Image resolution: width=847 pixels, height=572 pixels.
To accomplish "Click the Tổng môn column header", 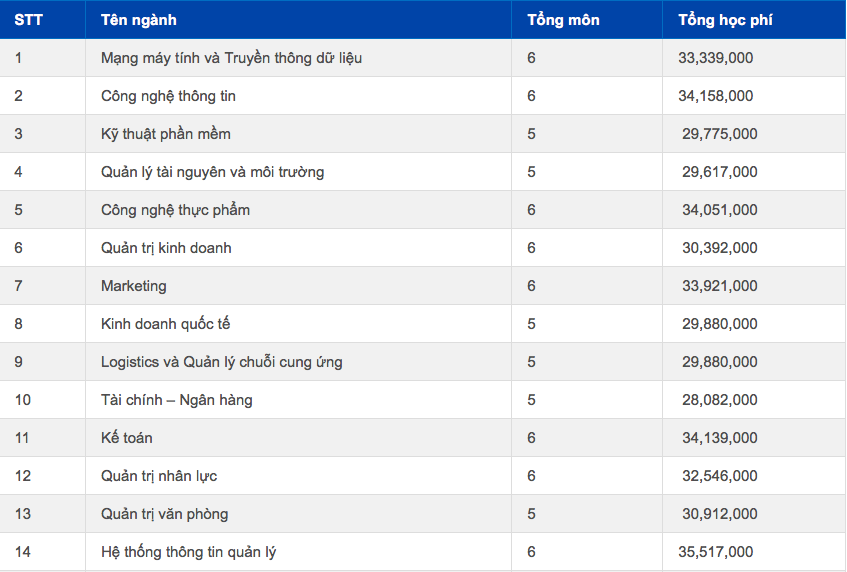I will click(563, 20).
